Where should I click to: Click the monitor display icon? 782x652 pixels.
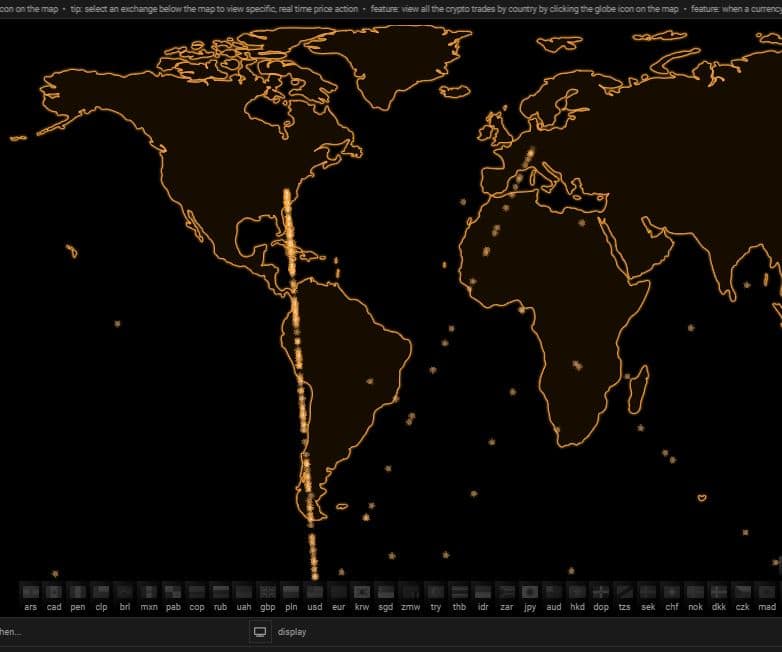(x=260, y=632)
